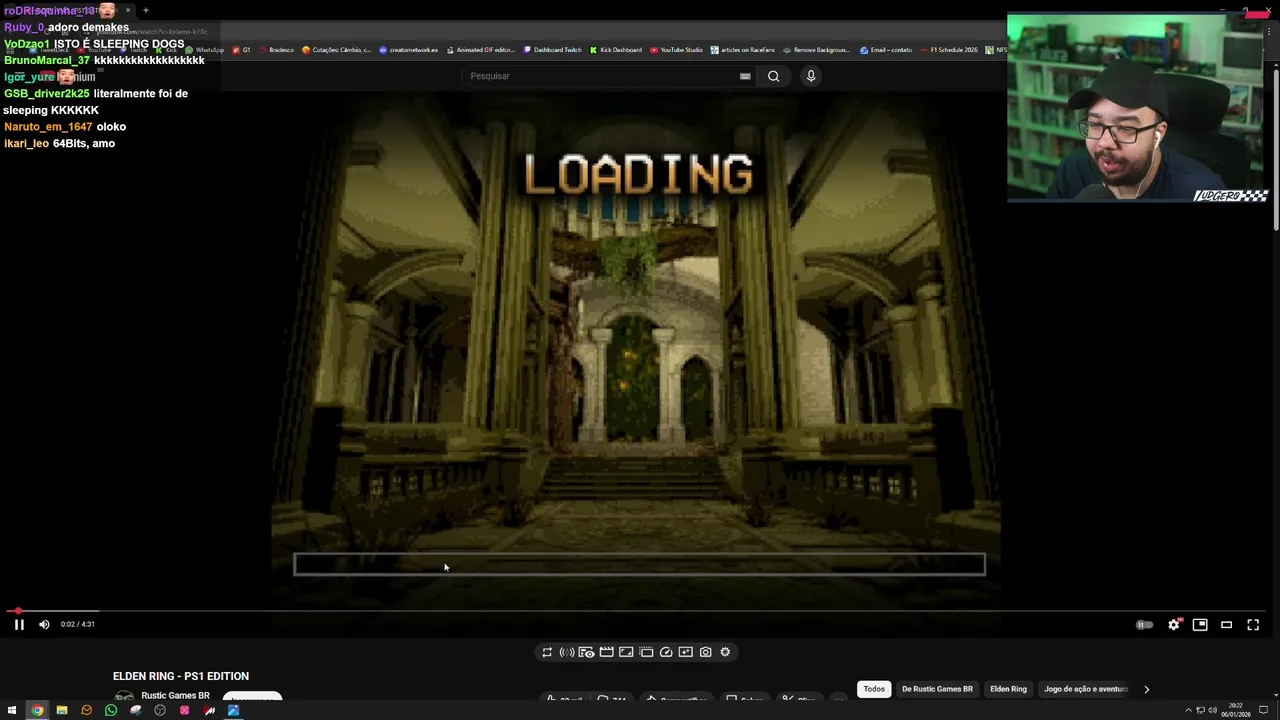Open File Explorer from the taskbar
This screenshot has width=1280, height=720.
[x=62, y=711]
